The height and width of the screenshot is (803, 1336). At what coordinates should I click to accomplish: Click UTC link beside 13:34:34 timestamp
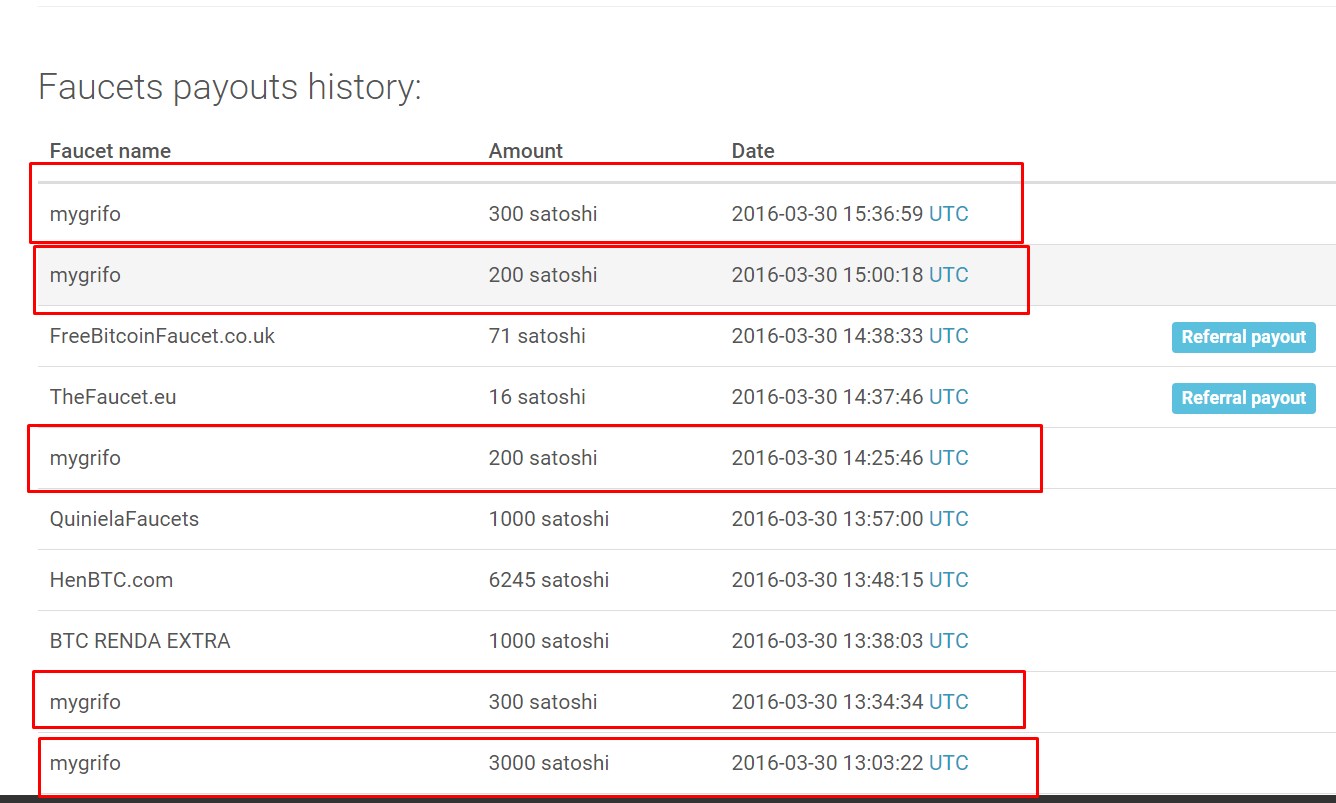coord(948,702)
